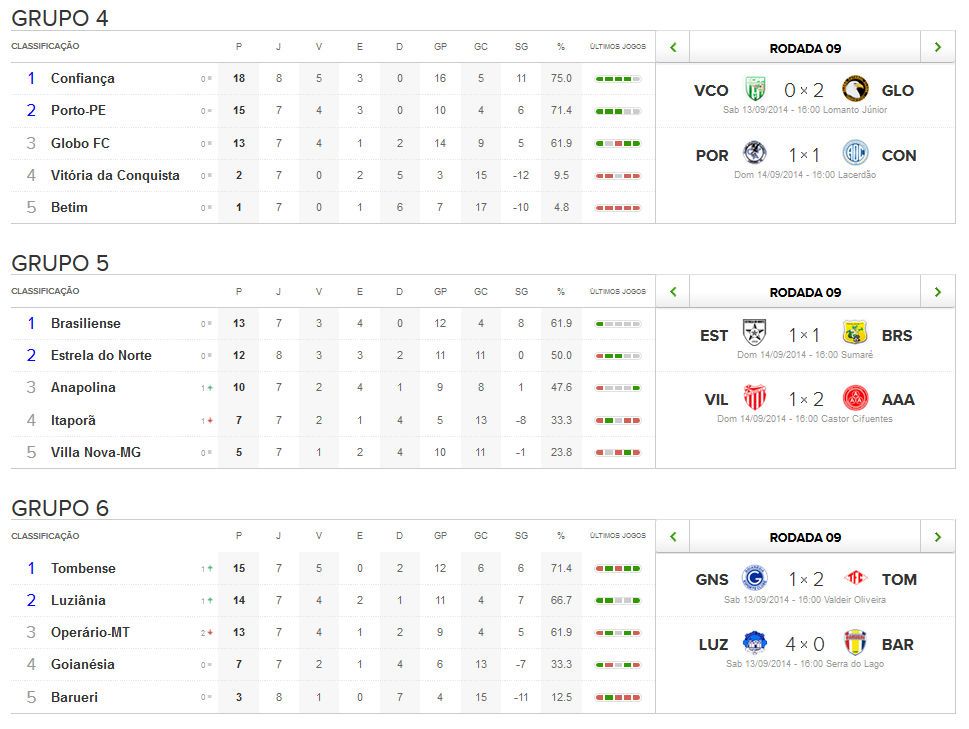969x729 pixels.
Task: Show next round for Grupo 5
Action: coord(937,292)
